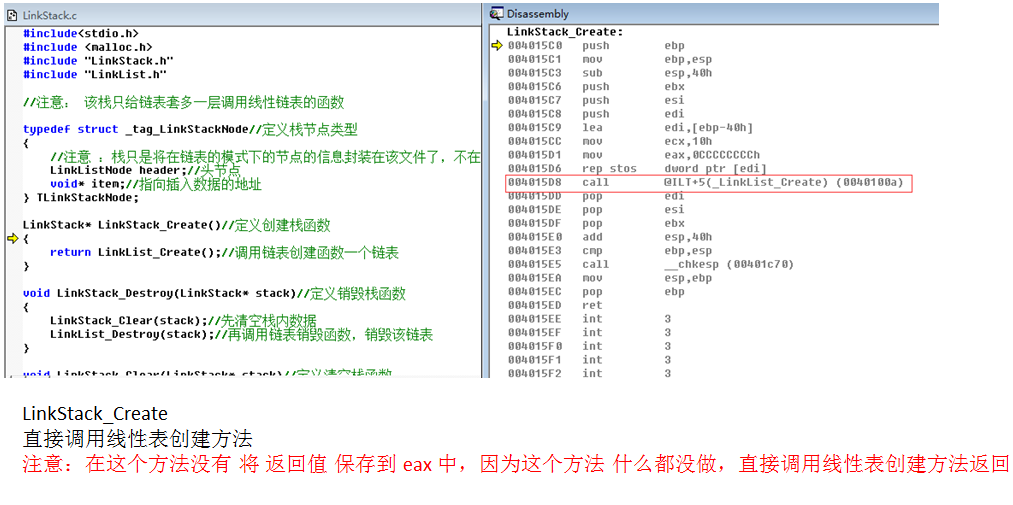Click the return LinkList_Create(); statement
The width and height of the screenshot is (1013, 505).
(224, 252)
